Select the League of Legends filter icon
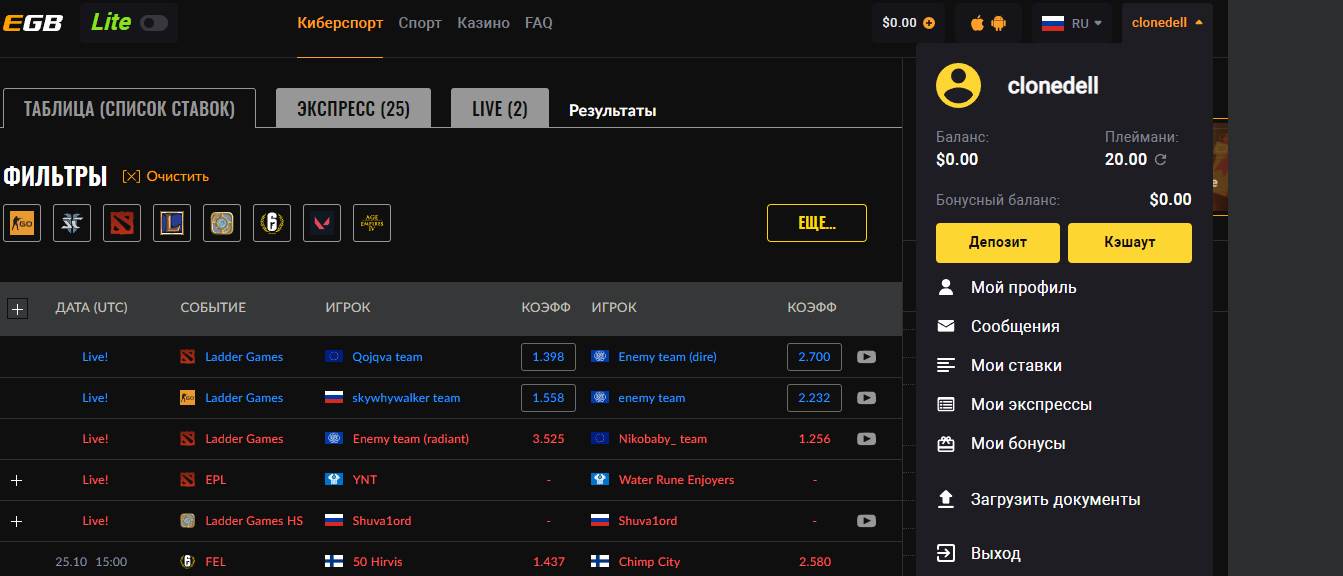1343x576 pixels. coord(172,223)
